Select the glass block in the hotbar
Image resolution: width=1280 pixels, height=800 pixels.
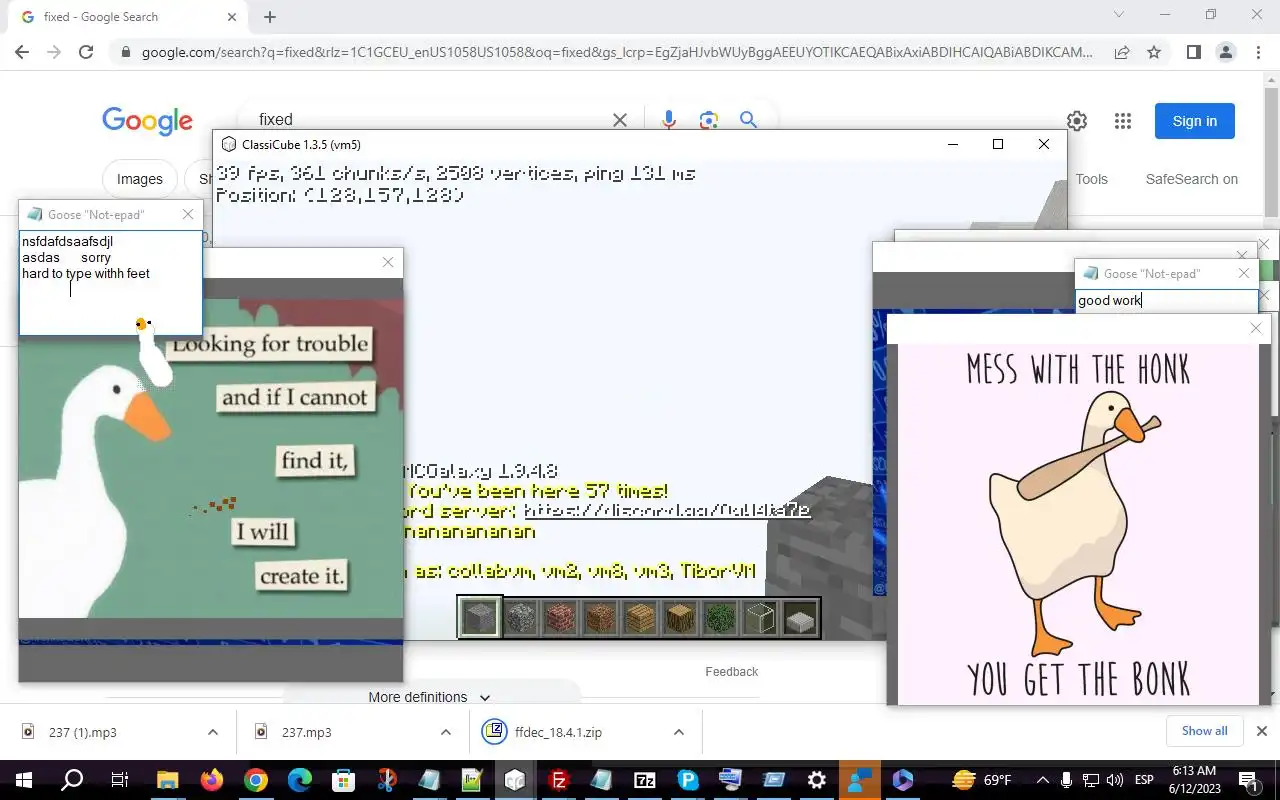click(x=760, y=618)
